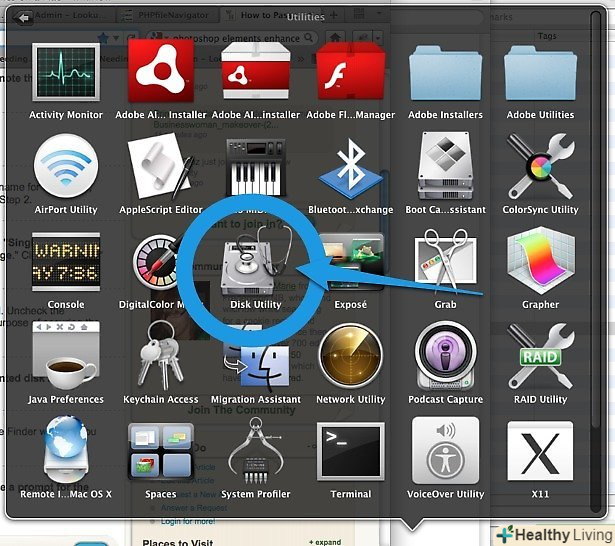Click expand next to Places to Visit
This screenshot has height=546, width=615.
coord(325,542)
